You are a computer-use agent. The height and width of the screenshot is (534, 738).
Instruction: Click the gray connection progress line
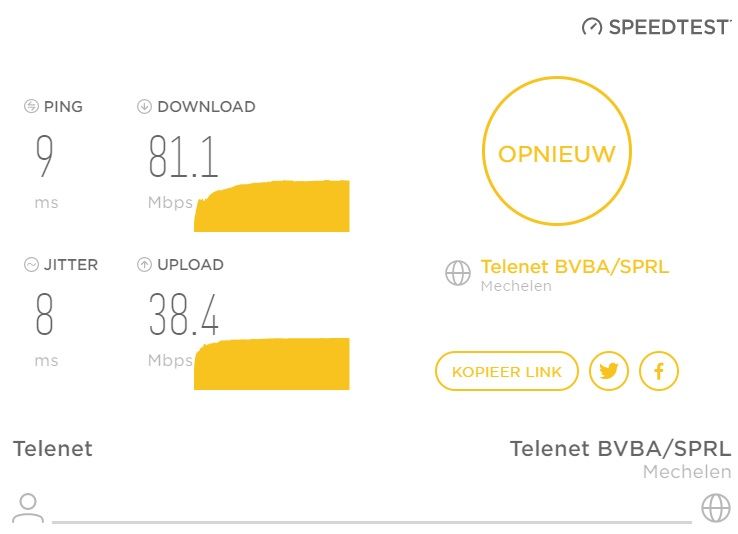[372, 522]
